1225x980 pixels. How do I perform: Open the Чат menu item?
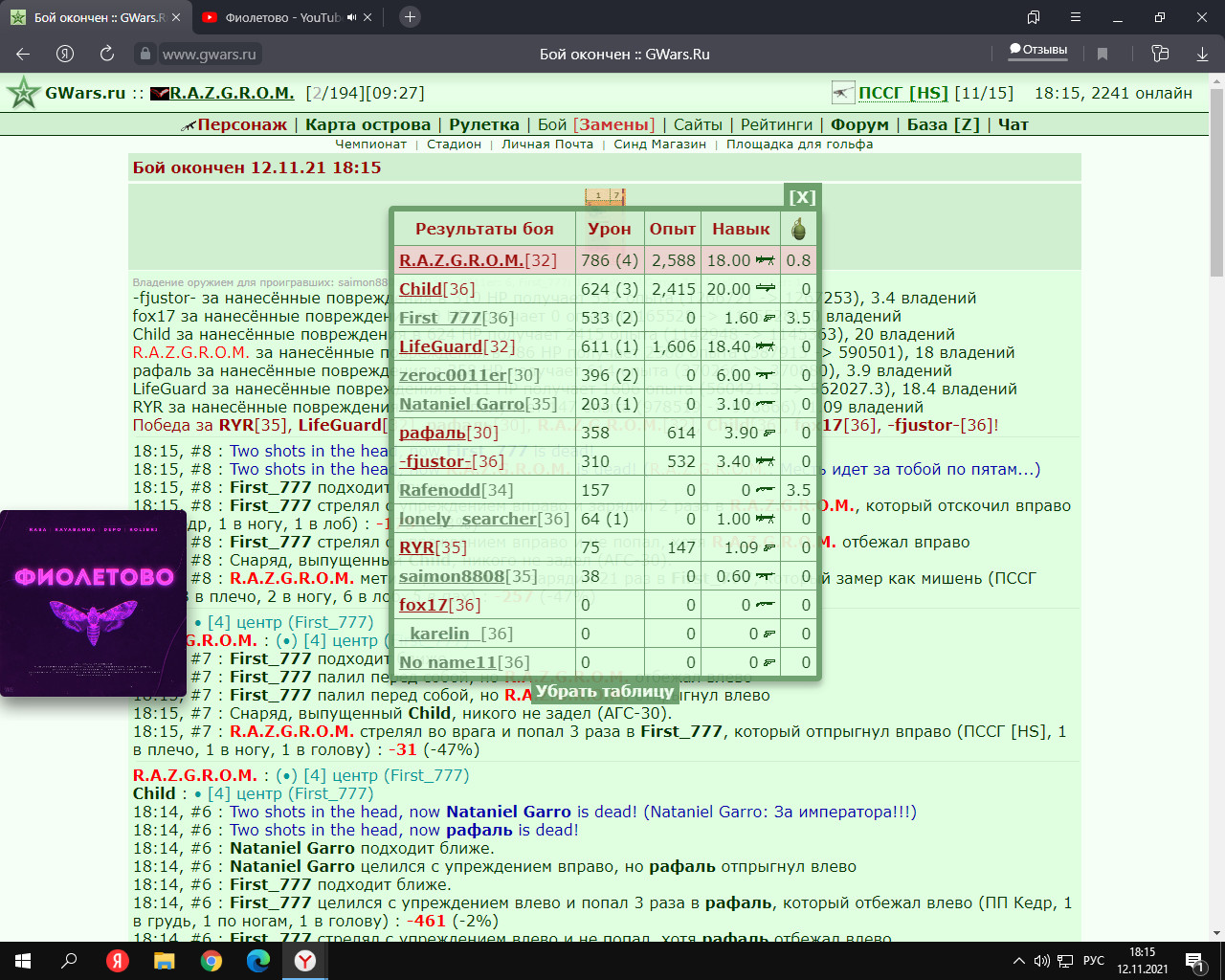coord(1013,124)
